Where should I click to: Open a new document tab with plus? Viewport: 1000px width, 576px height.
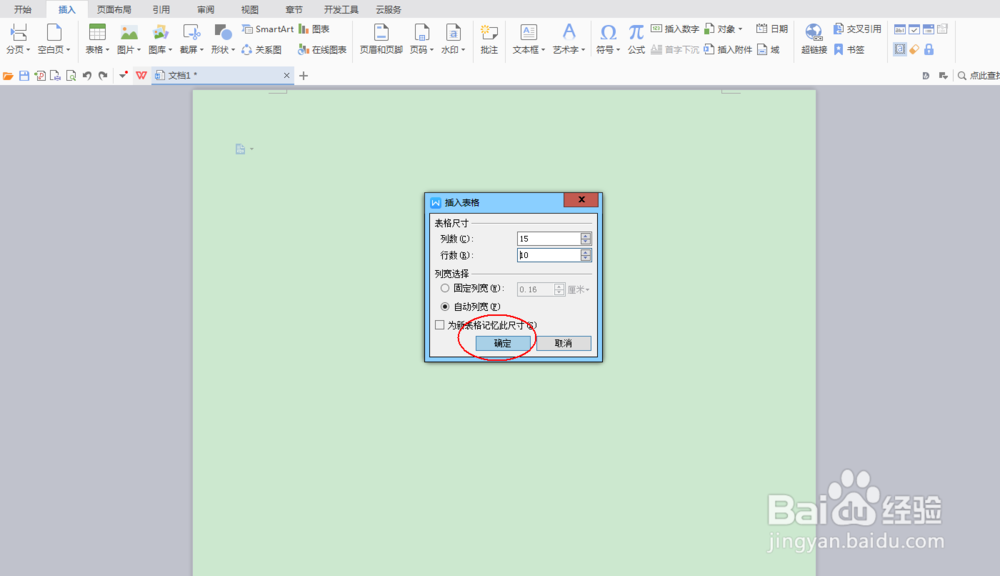304,76
